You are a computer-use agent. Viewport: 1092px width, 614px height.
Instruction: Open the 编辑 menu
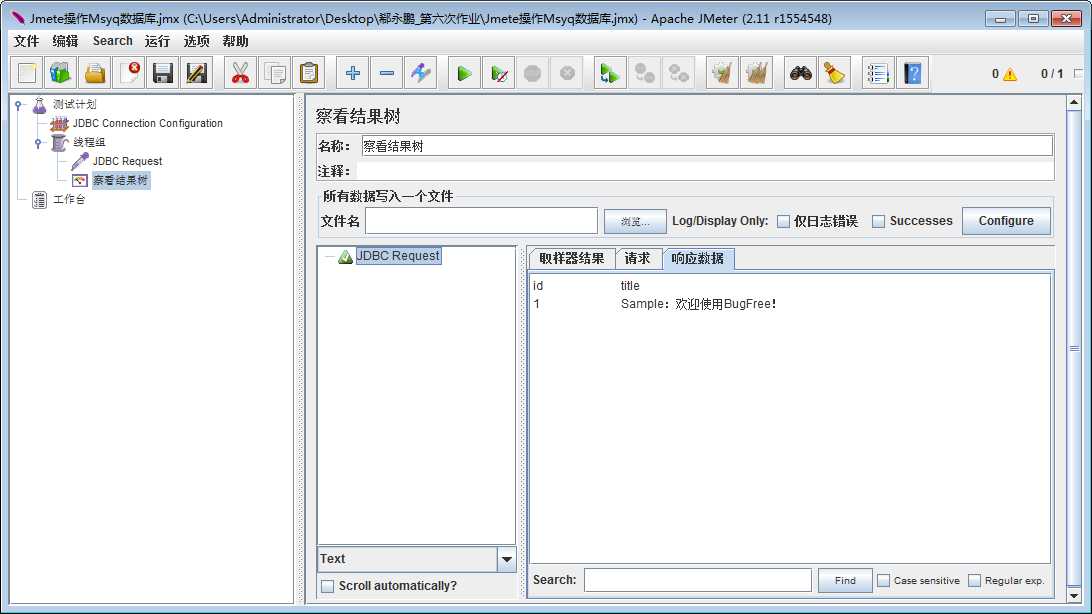coord(65,41)
